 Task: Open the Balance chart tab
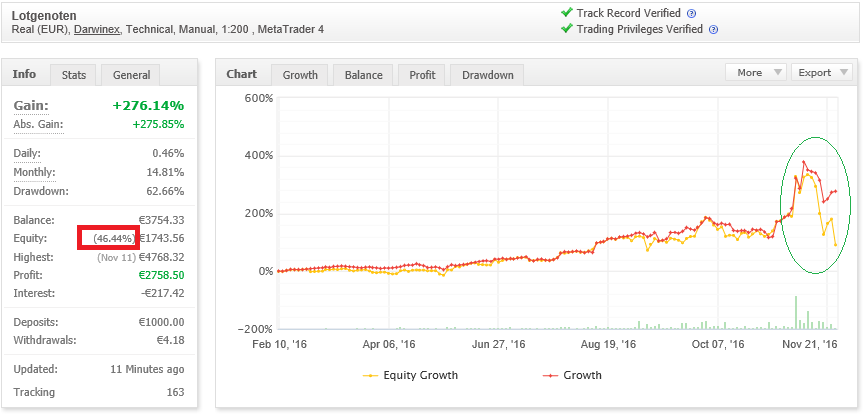(363, 75)
